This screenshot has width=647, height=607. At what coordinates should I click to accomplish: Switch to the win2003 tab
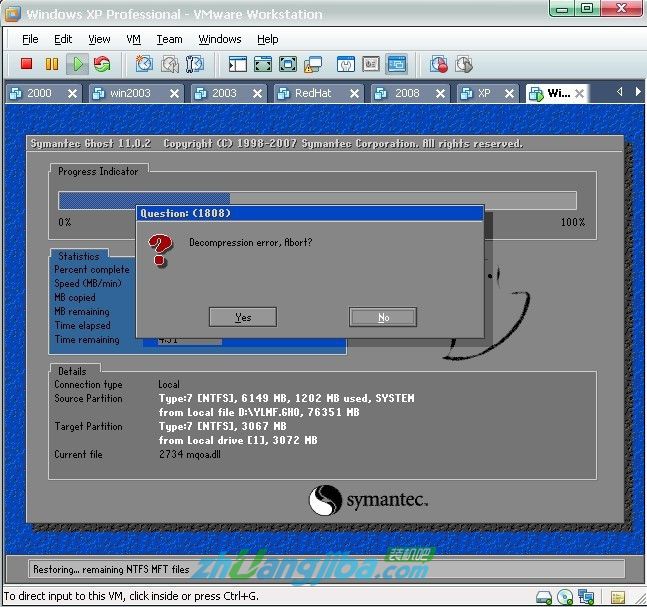pos(129,93)
